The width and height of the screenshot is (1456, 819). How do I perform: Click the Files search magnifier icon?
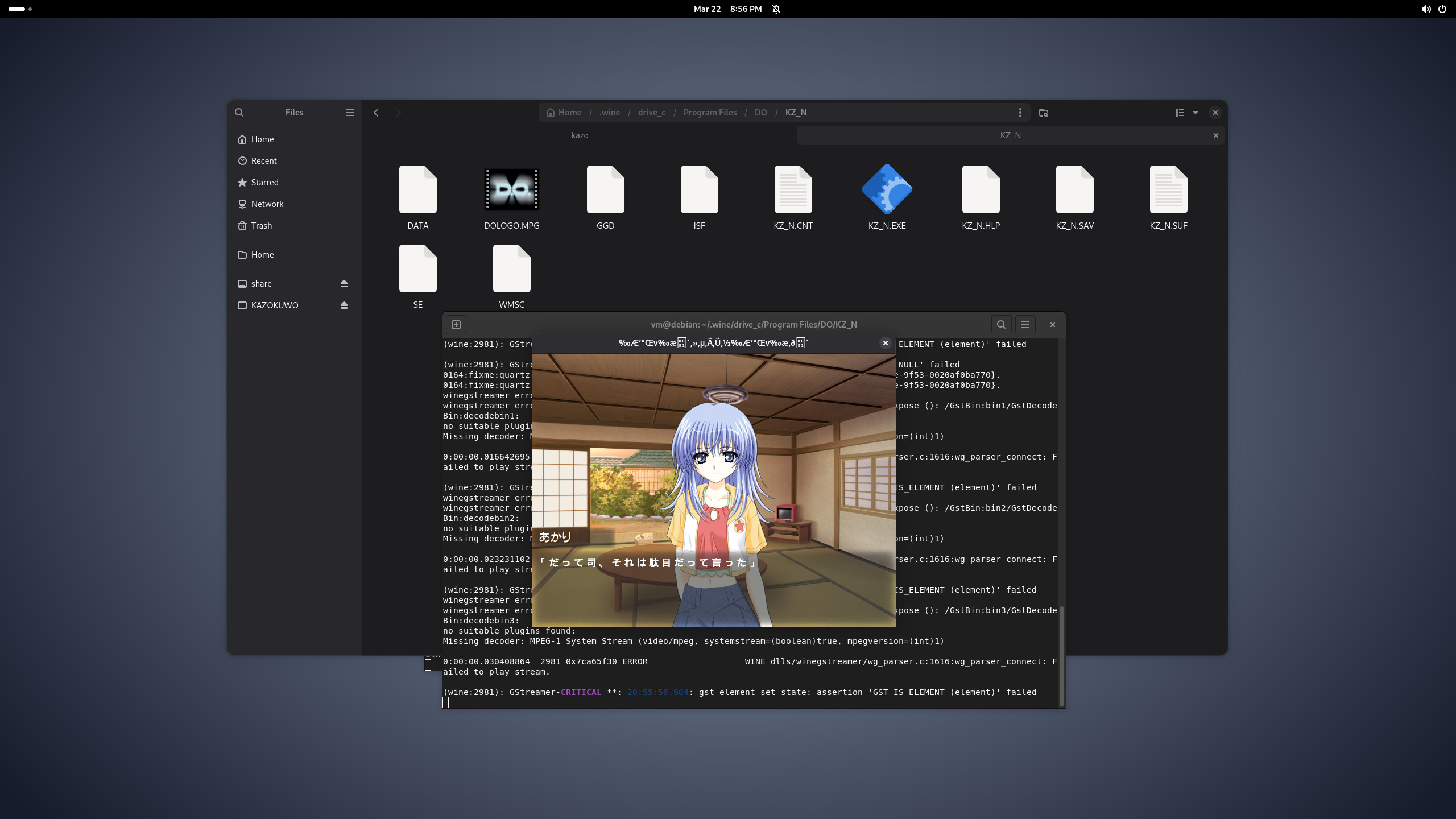tap(239, 113)
